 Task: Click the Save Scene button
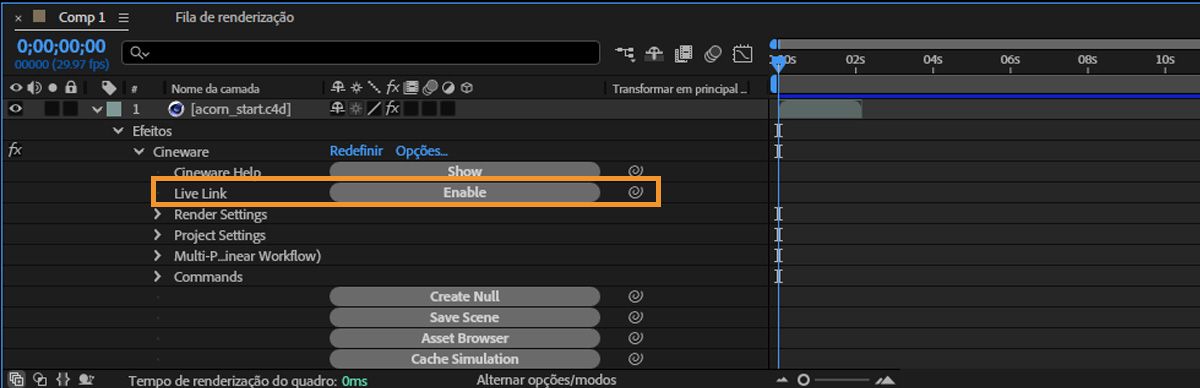[465, 318]
